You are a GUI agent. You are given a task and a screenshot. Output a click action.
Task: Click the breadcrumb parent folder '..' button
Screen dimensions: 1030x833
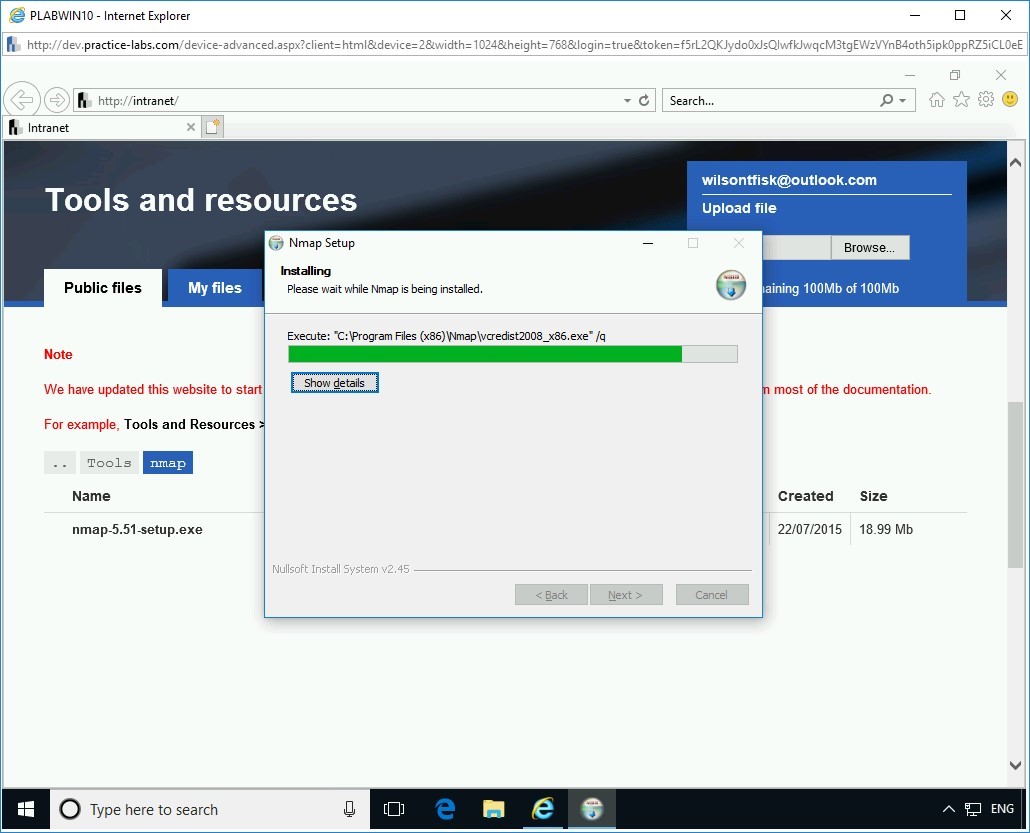(x=59, y=462)
